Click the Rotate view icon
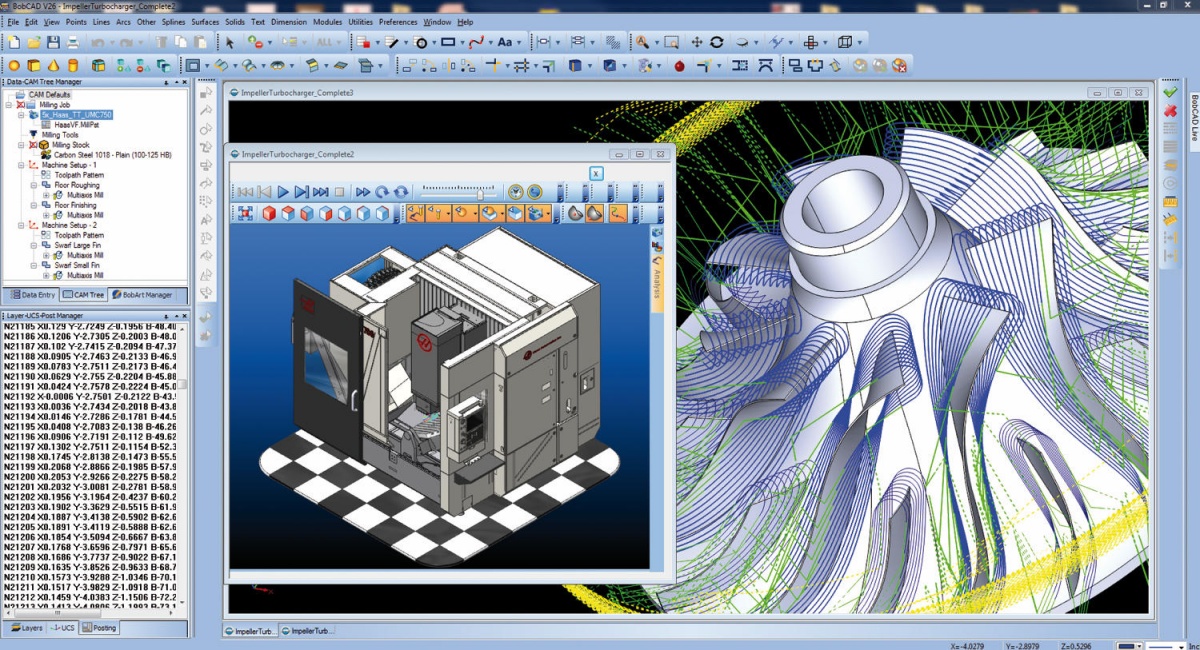1200x650 pixels. click(x=717, y=42)
